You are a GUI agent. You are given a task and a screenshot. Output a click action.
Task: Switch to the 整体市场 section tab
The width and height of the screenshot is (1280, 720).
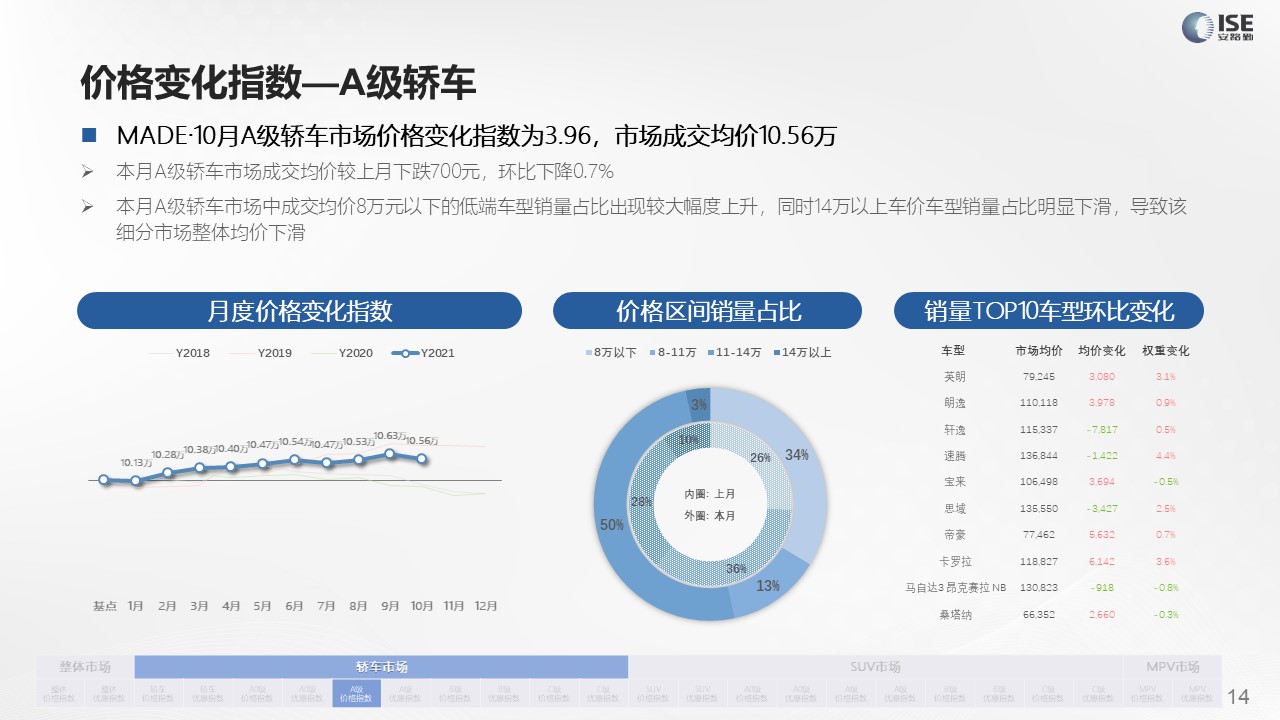coord(85,667)
